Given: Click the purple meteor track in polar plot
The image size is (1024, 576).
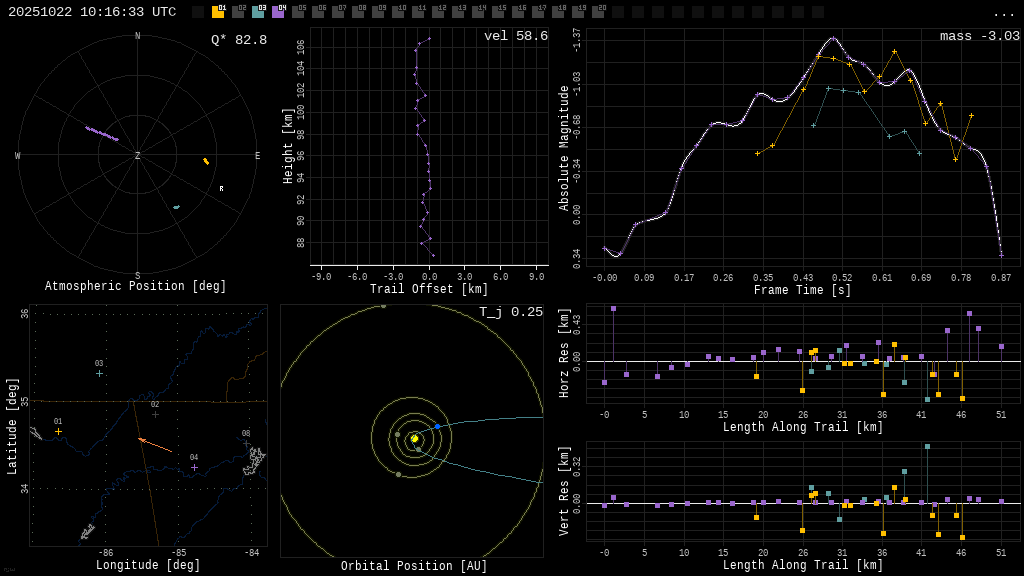Looking at the screenshot, I should coord(101,133).
